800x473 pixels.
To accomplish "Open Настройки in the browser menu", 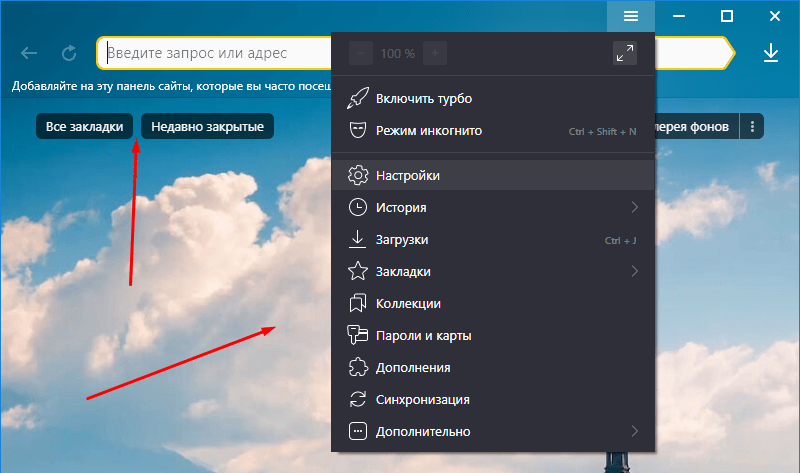I will tap(493, 175).
